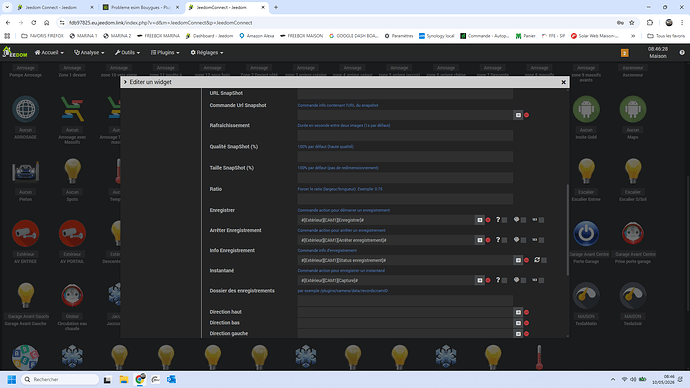Select the AV ENTREE camera widget

(x=26, y=233)
